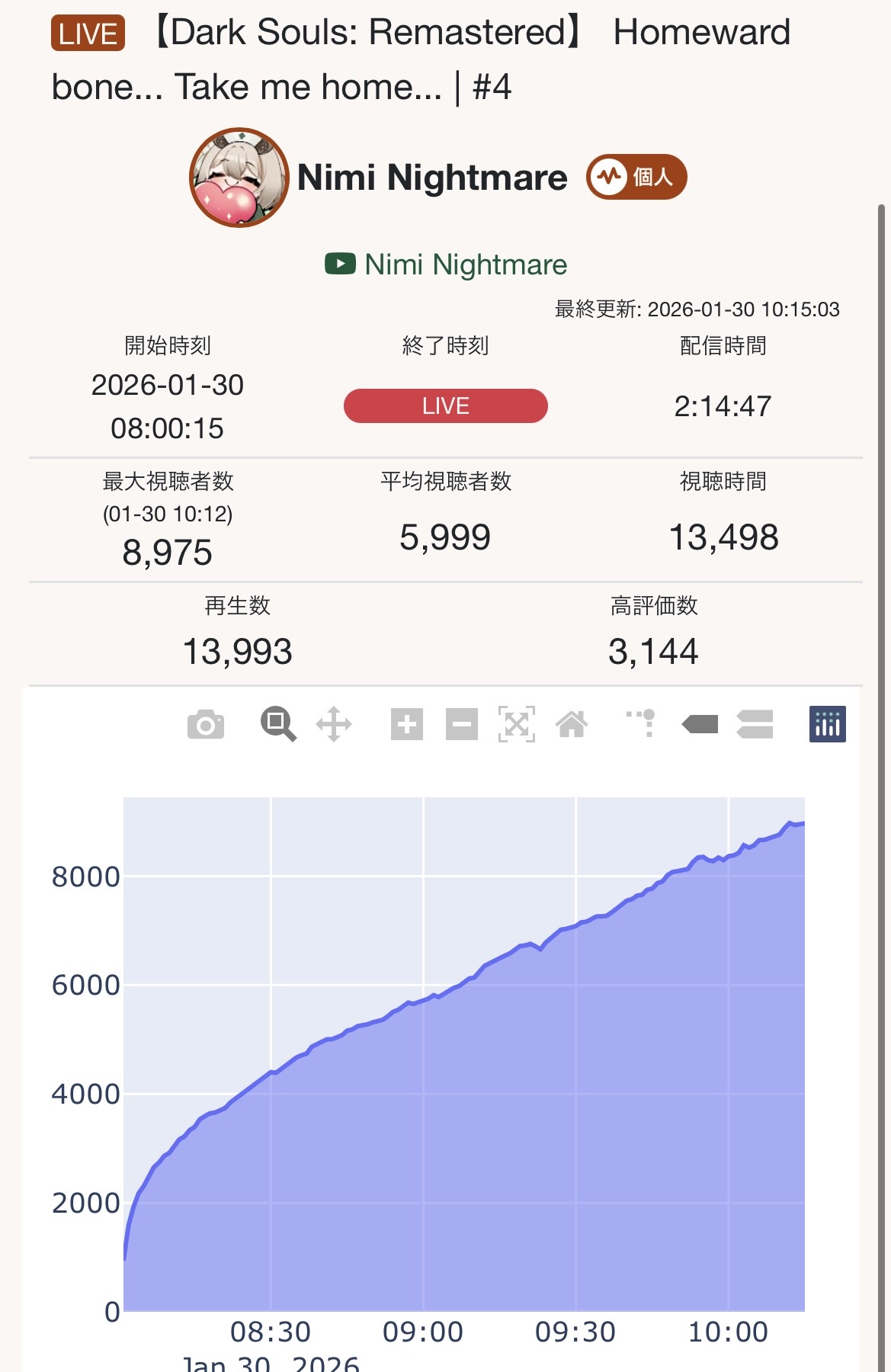Image resolution: width=891 pixels, height=1372 pixels.
Task: Click the 最大視聴者数 label
Action: 168,481
